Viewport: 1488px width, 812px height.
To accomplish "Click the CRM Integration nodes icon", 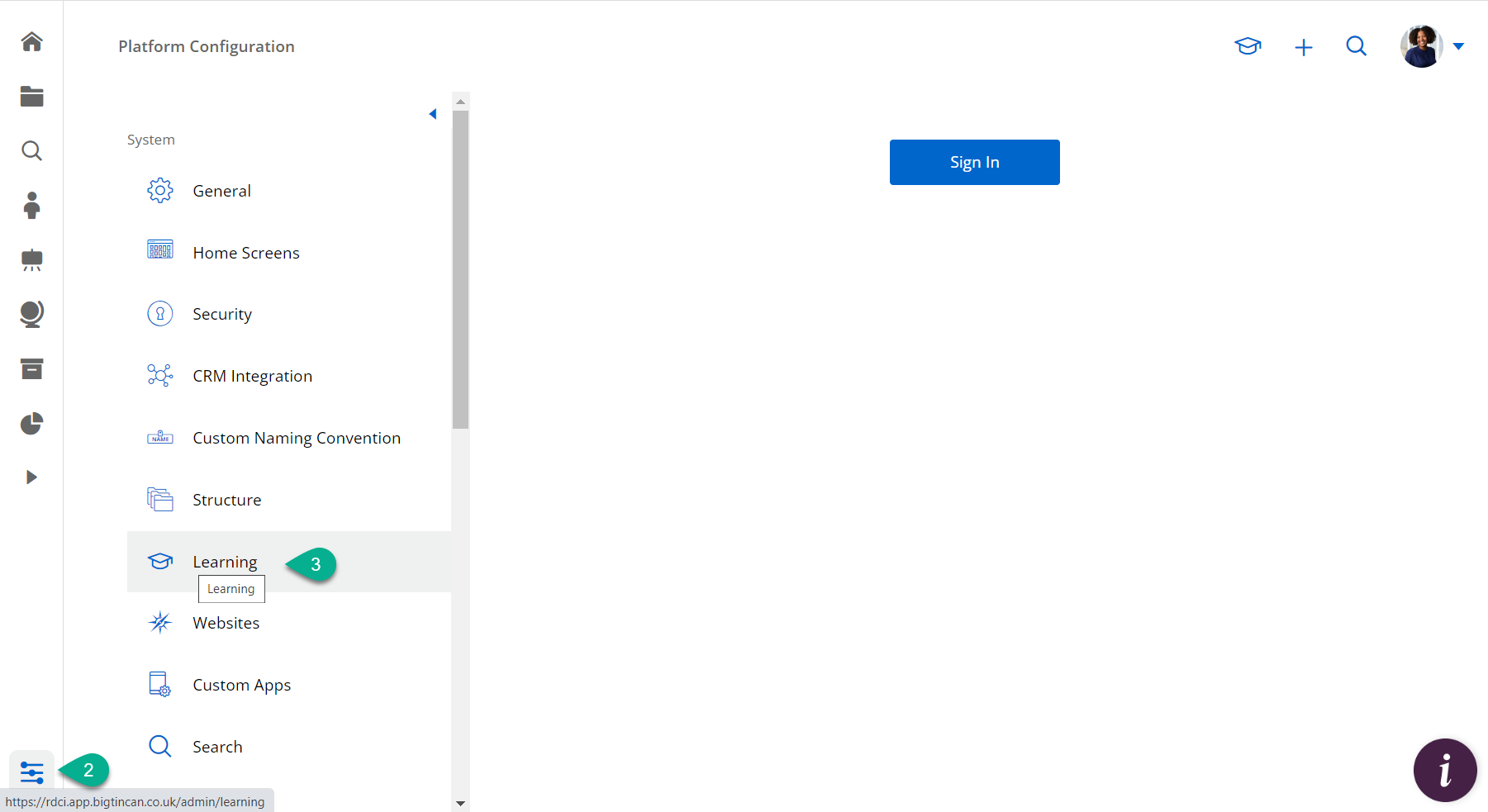I will [160, 375].
